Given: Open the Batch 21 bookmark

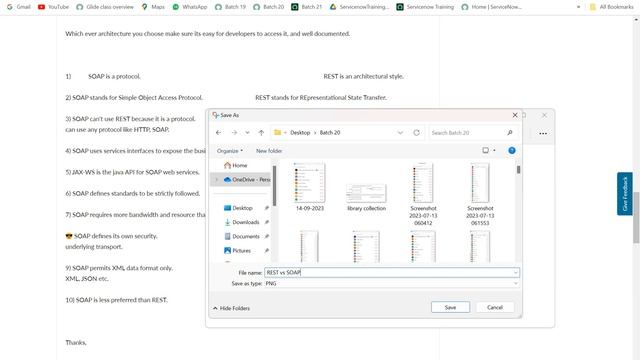Looking at the screenshot, I should click(x=307, y=7).
